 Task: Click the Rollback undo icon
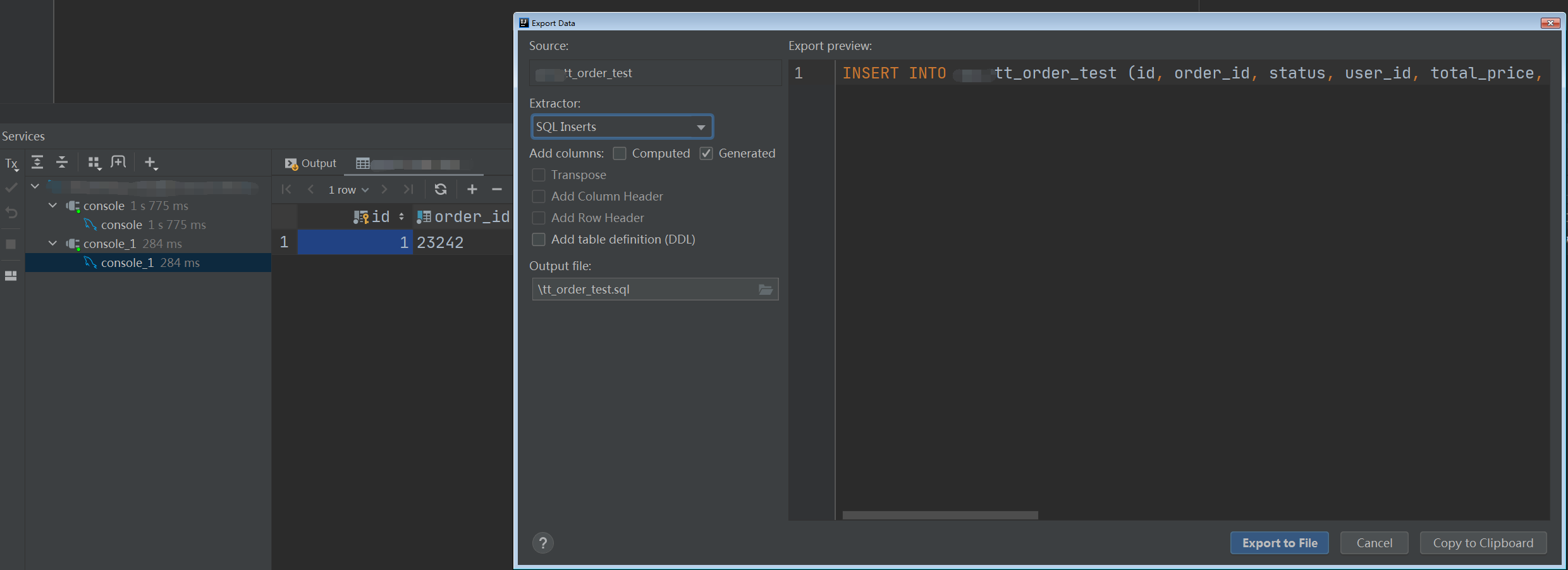(x=11, y=213)
